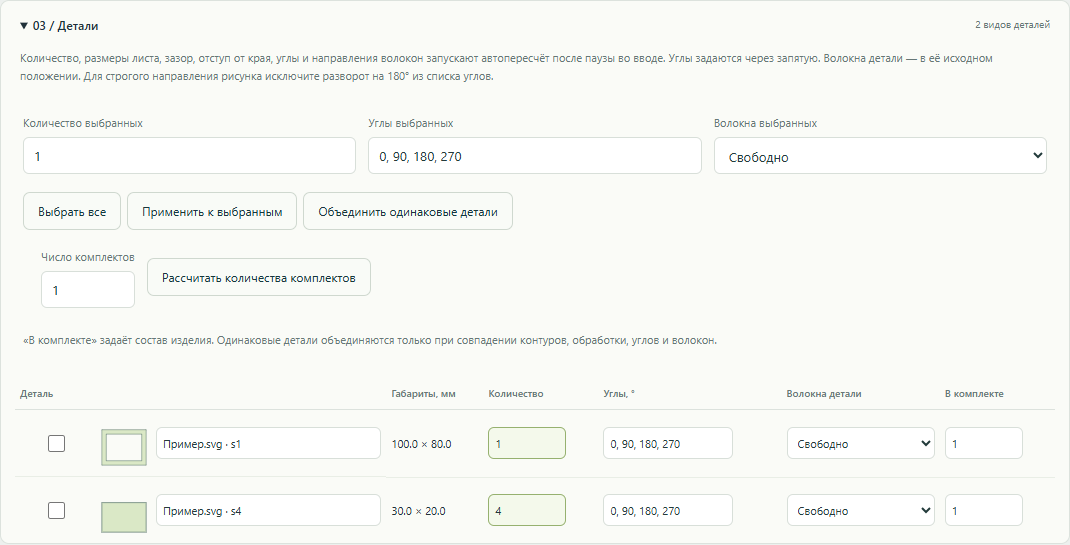
Task: Click the s4 part thumbnail preview
Action: pos(124,516)
